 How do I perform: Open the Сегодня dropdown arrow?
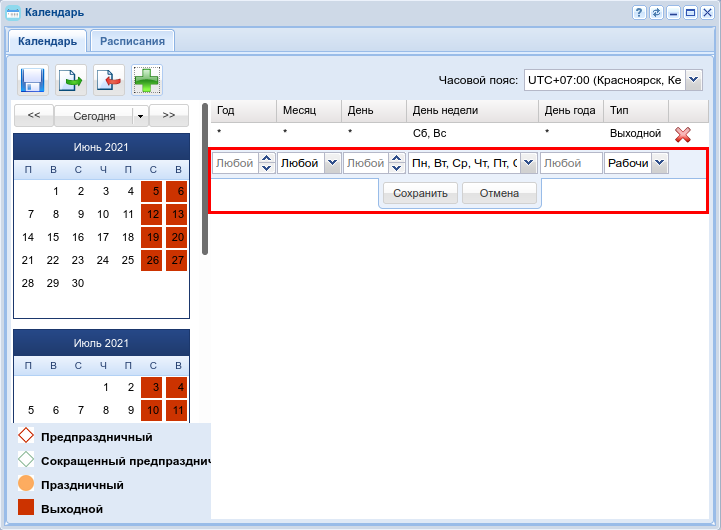click(140, 116)
